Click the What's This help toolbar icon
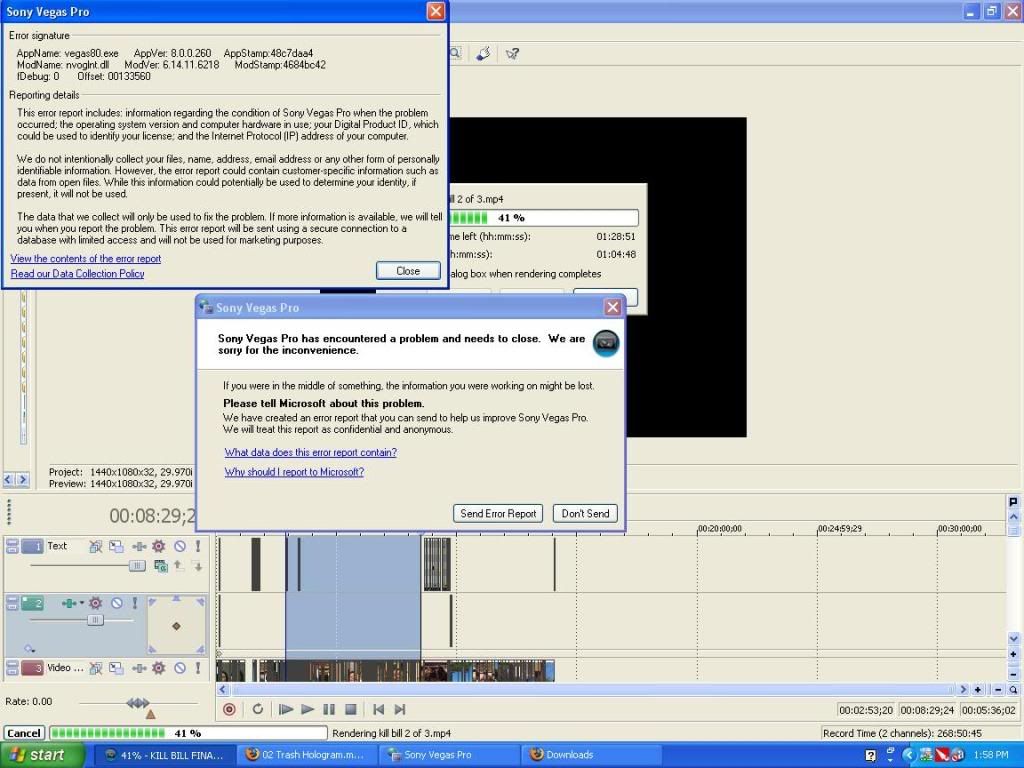This screenshot has width=1024, height=768. point(512,54)
